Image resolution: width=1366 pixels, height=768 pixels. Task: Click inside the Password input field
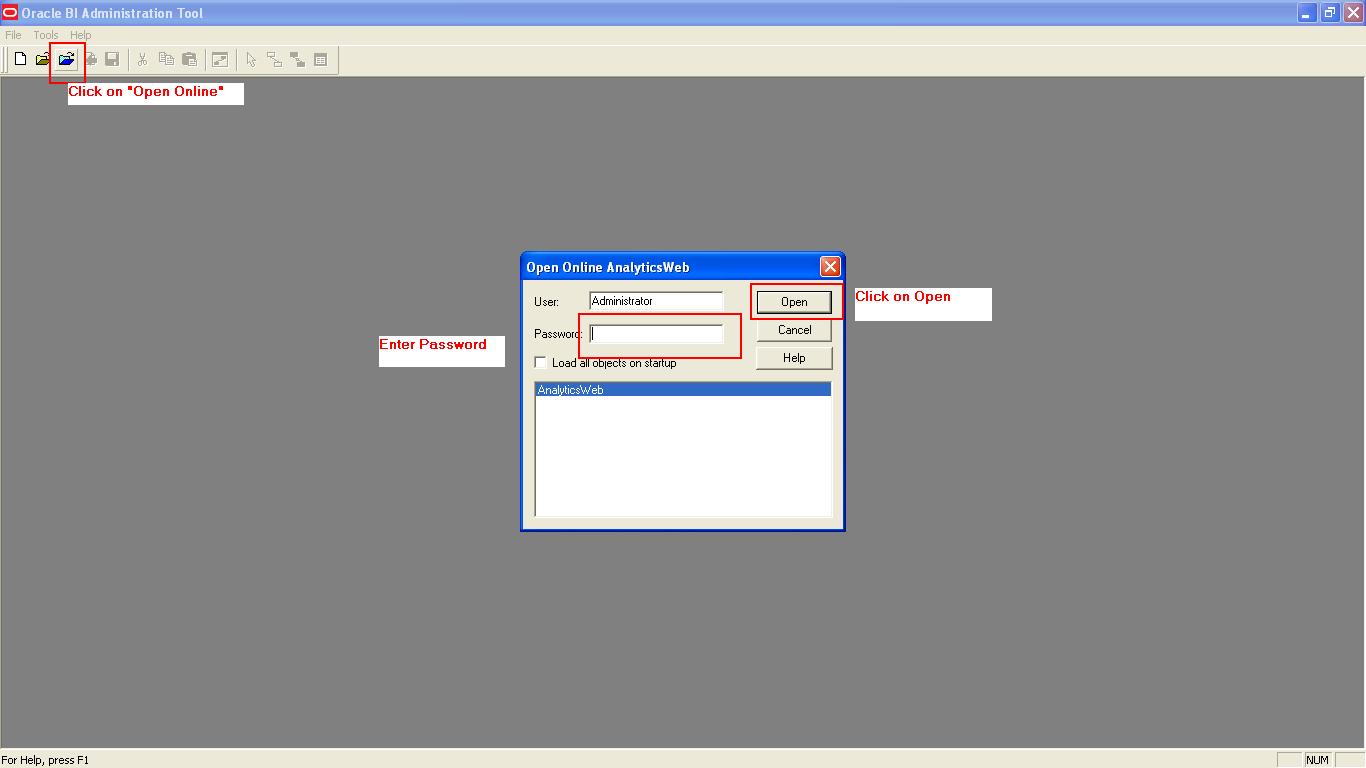coord(655,333)
